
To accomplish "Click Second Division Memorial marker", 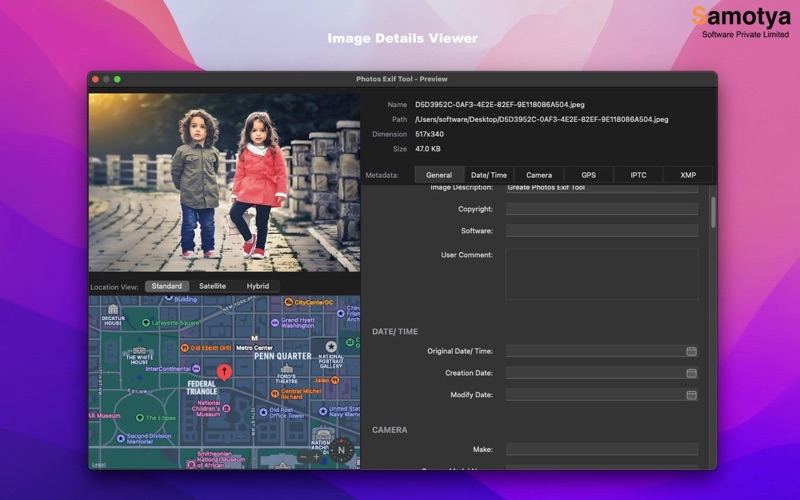I will pos(121,438).
